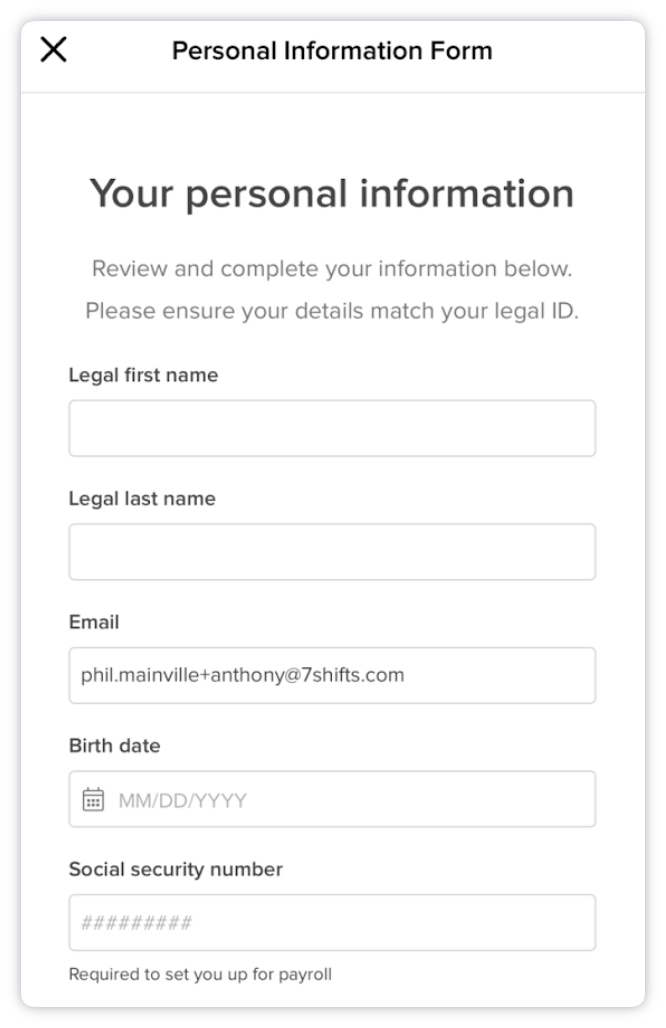666x1028 pixels.
Task: Focus the Legal last name field
Action: click(332, 551)
